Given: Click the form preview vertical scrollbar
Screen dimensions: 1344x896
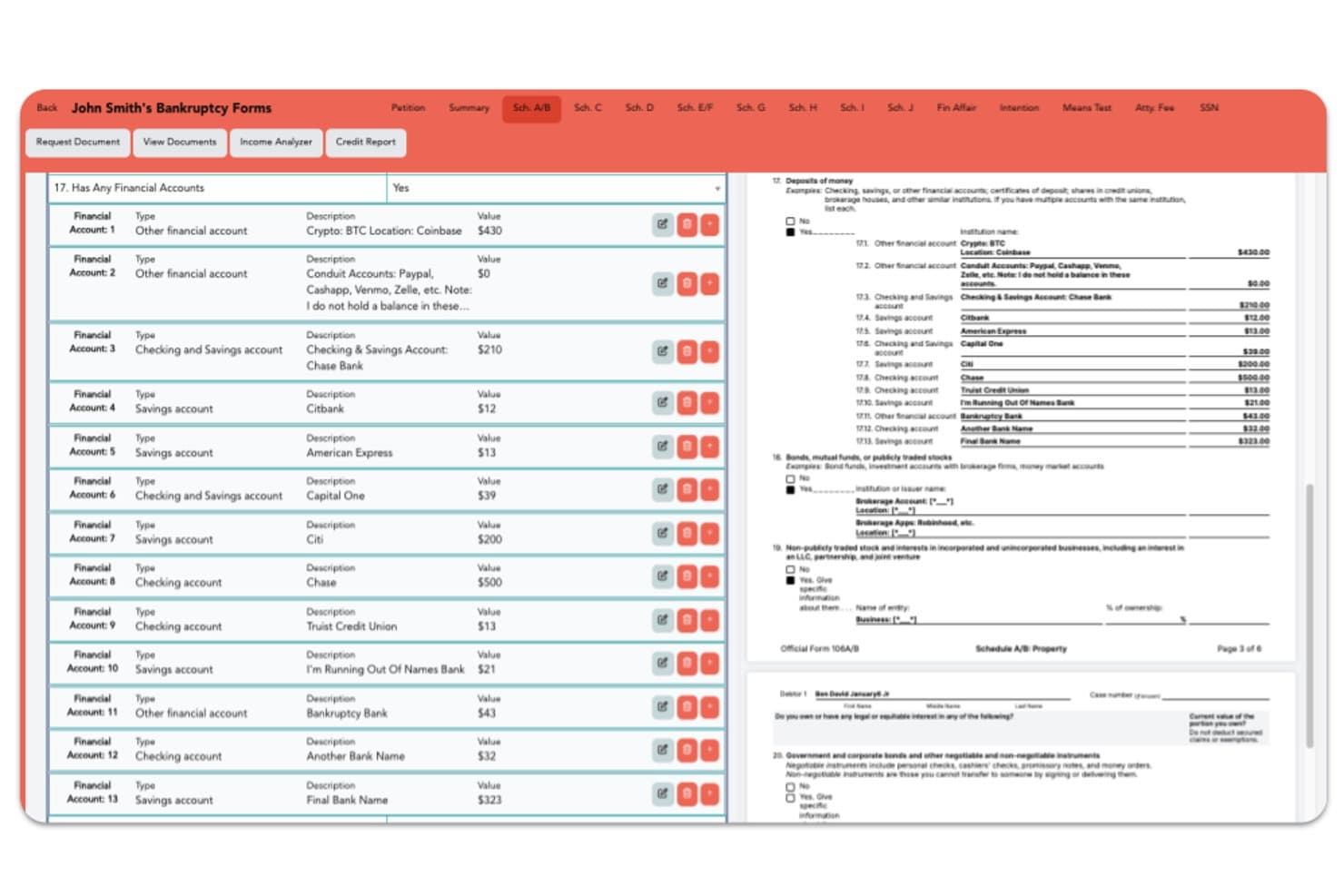Looking at the screenshot, I should click(x=1309, y=615).
